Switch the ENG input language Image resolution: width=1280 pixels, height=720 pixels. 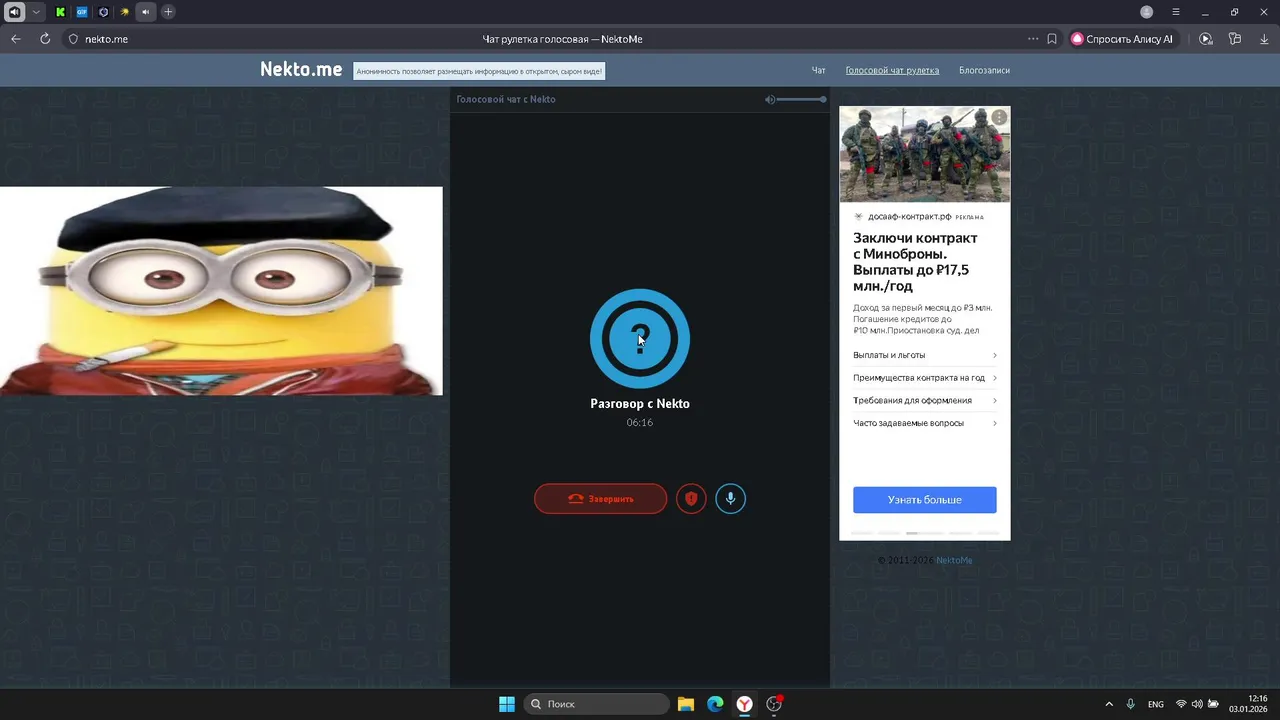(1156, 704)
